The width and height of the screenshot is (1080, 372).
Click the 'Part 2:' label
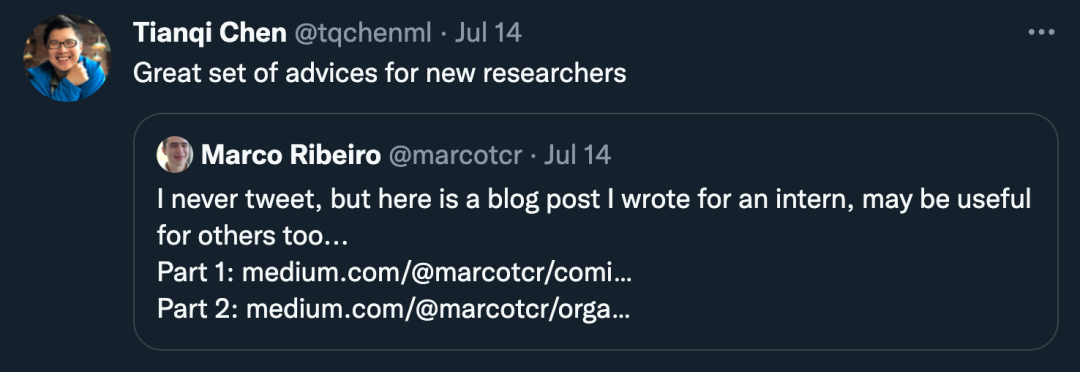[x=198, y=310]
